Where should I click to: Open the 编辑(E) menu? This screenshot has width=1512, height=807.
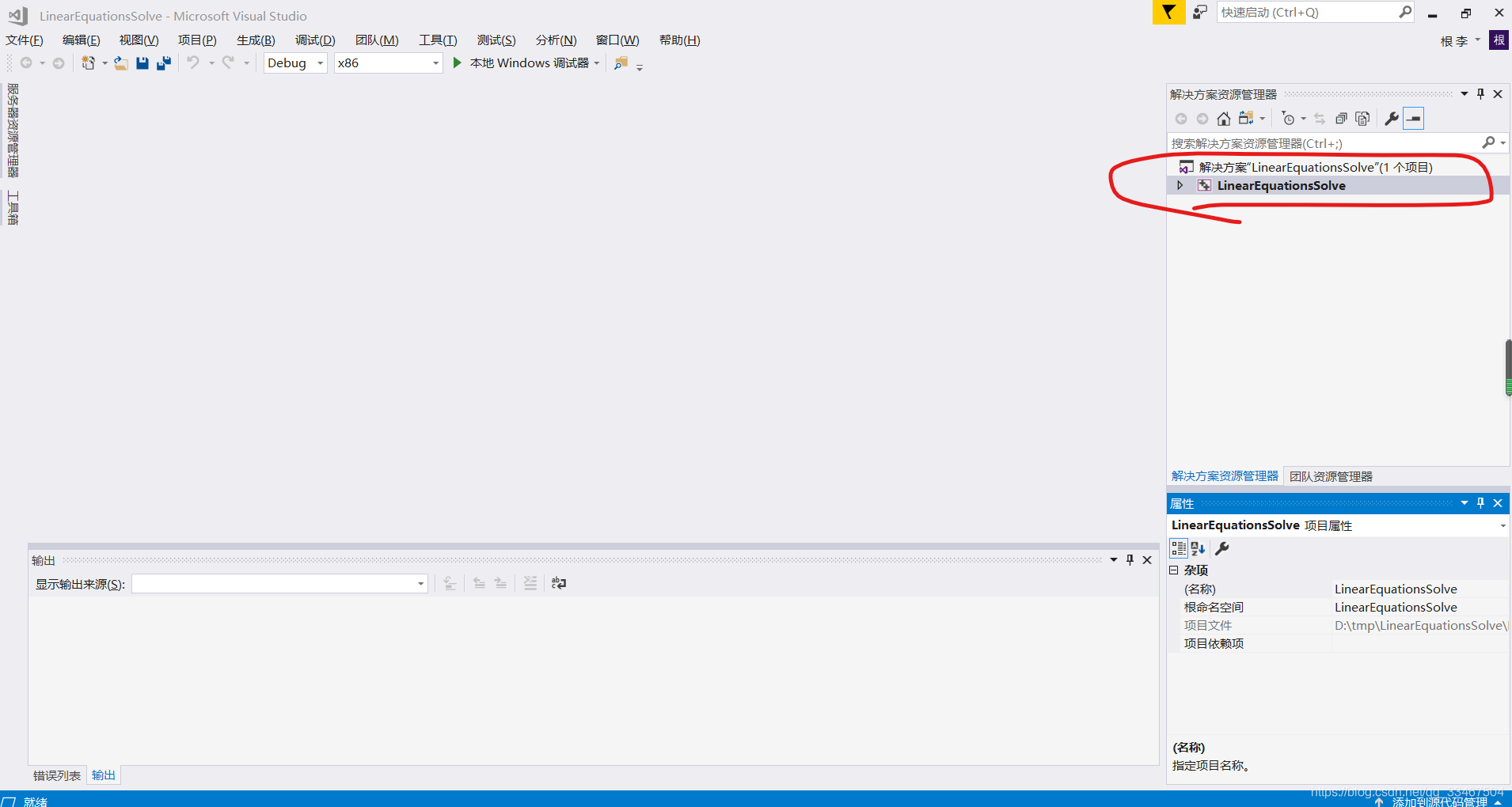click(81, 40)
